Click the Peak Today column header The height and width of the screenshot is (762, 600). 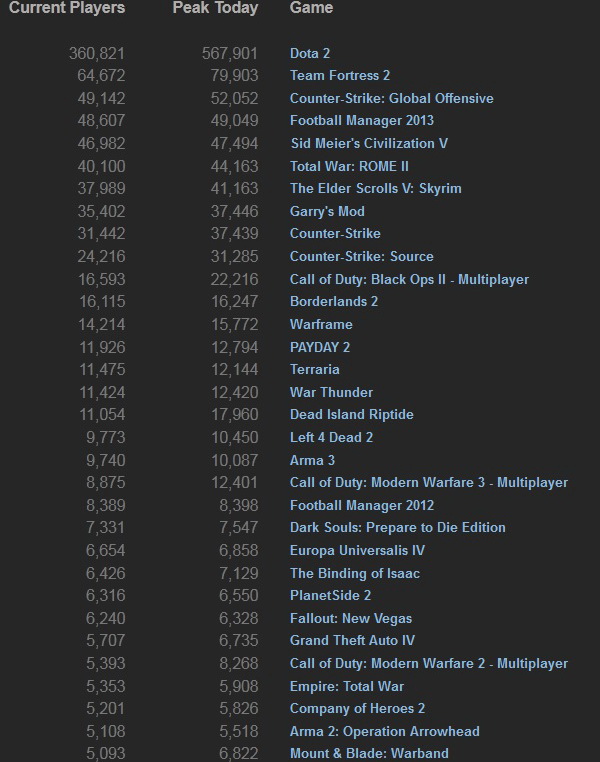point(215,8)
